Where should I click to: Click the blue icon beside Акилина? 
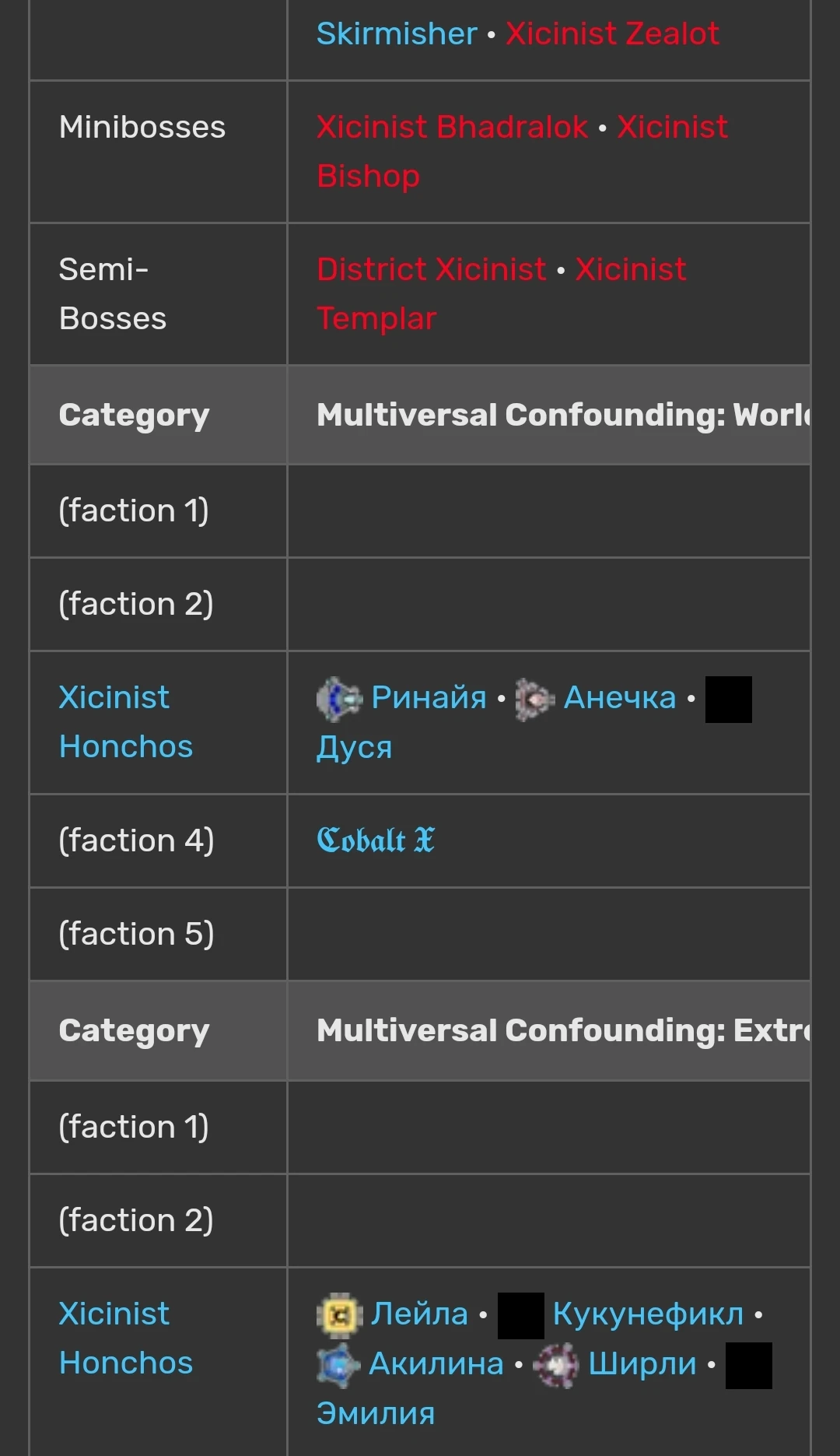pos(338,1365)
